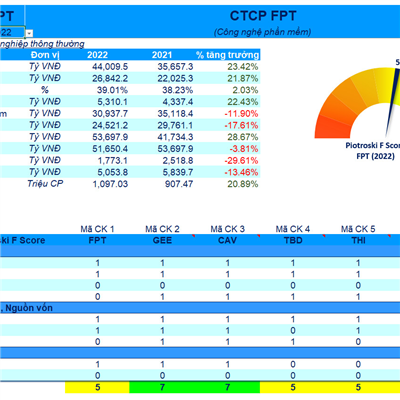400x400 pixels.
Task: Select the 907.47 shares cell
Action: (x=179, y=184)
